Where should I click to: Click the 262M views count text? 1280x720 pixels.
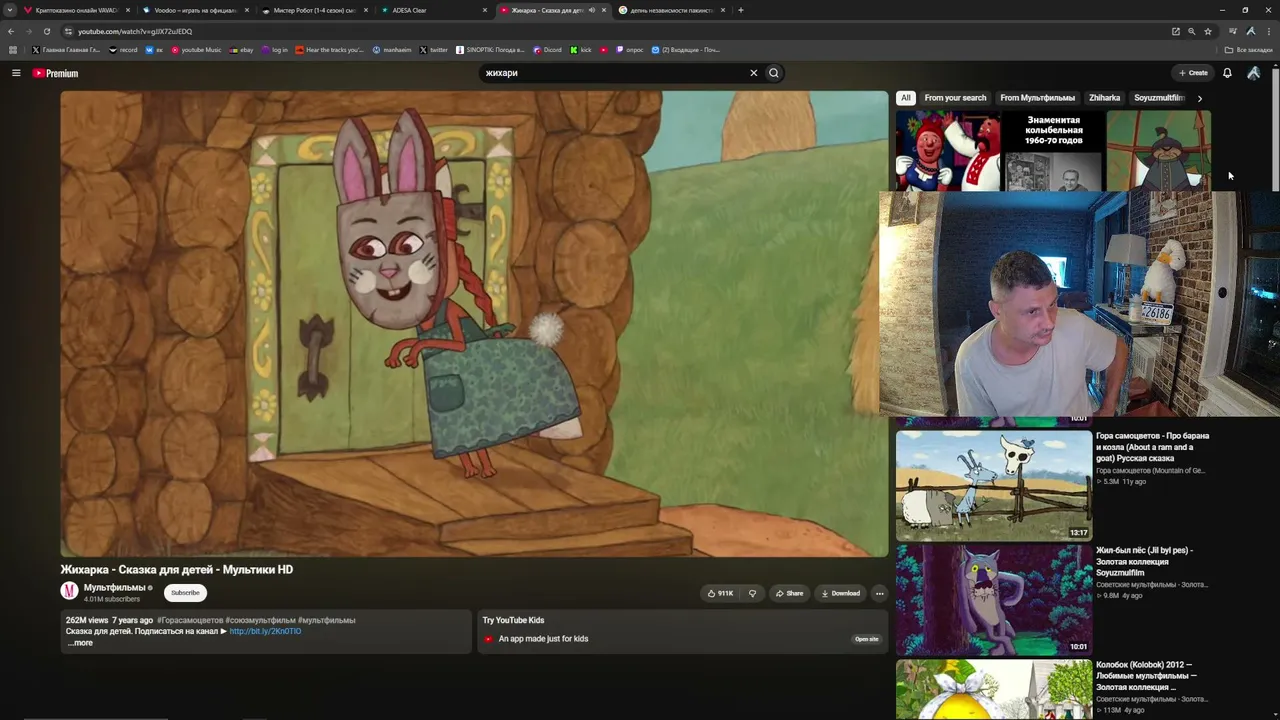pos(87,620)
